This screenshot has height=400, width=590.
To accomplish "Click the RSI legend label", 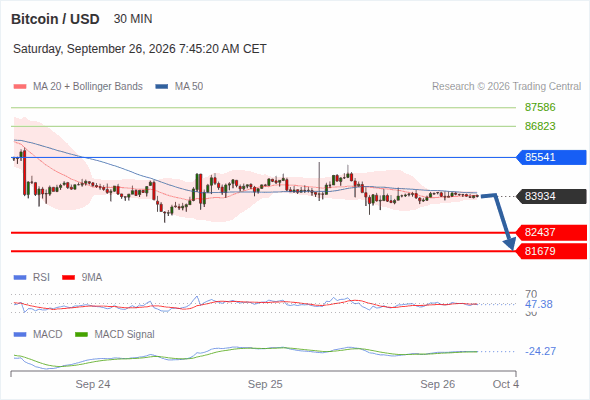I will [x=41, y=278].
